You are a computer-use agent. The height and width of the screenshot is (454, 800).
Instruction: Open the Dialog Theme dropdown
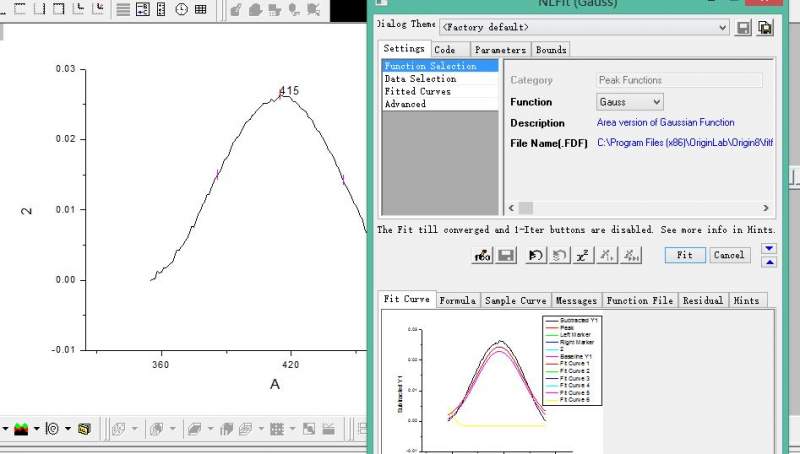pyautogui.click(x=722, y=28)
